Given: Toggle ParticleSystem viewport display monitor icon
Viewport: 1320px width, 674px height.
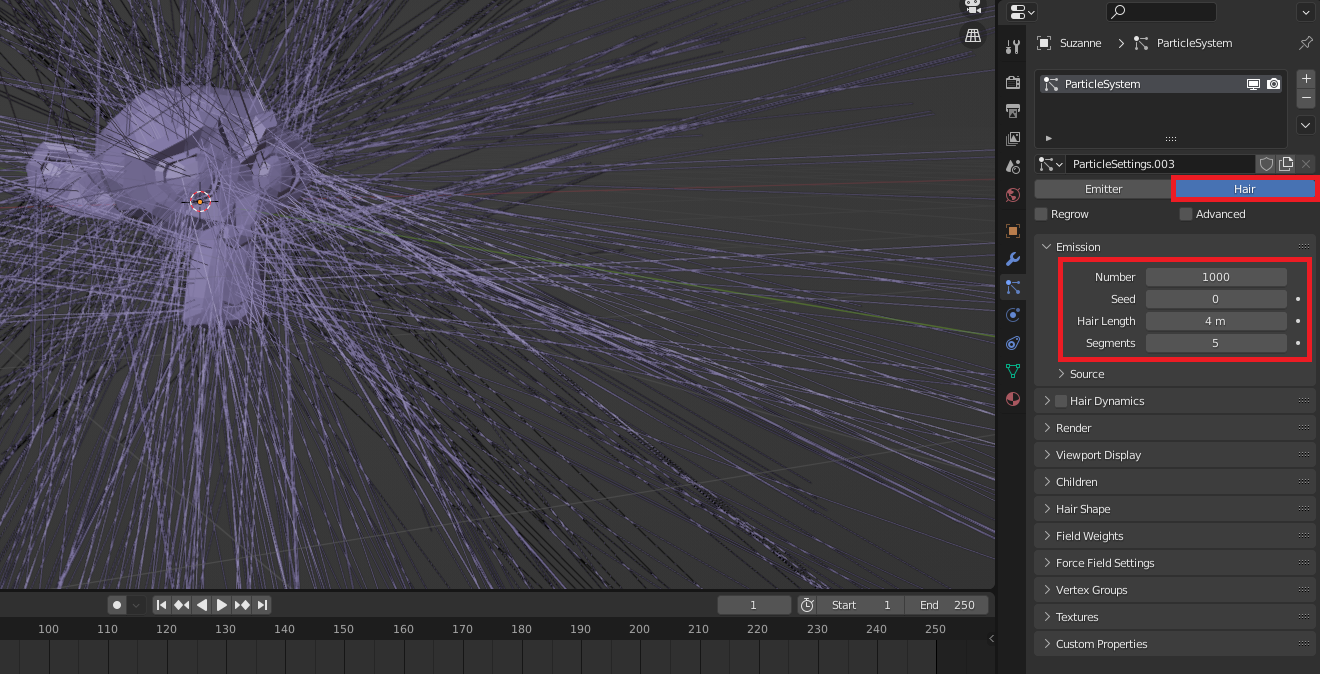Looking at the screenshot, I should click(x=1253, y=84).
